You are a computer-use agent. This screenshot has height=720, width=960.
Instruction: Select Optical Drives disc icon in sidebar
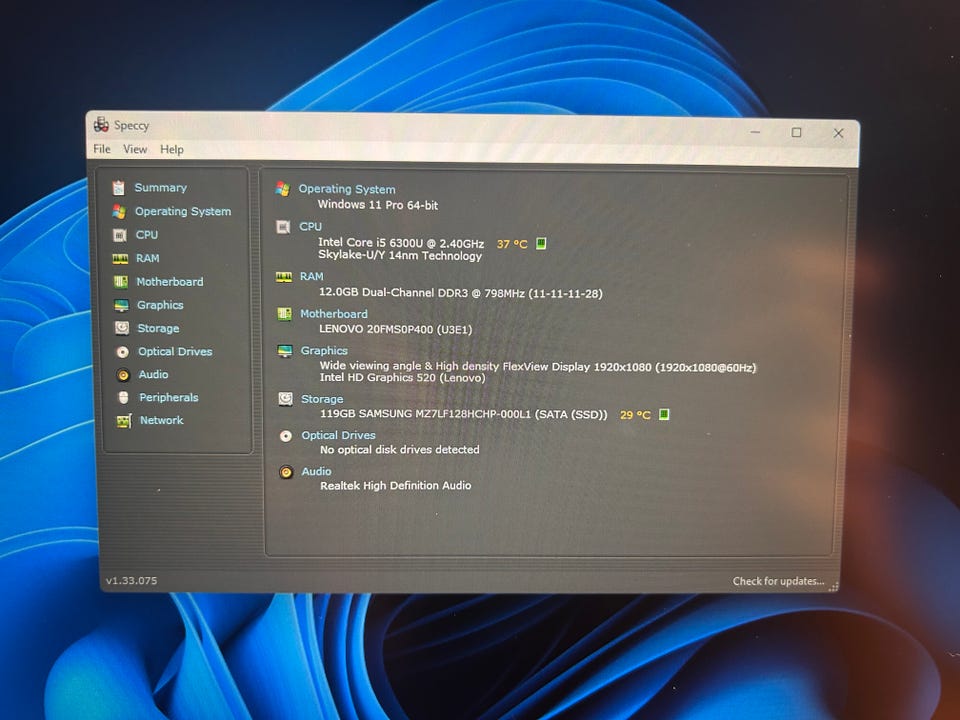[122, 352]
